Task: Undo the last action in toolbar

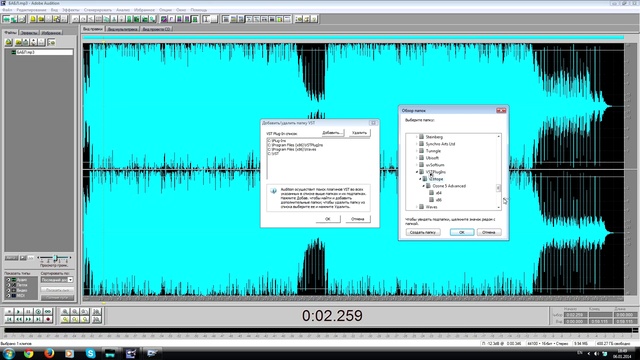Action: (x=76, y=19)
